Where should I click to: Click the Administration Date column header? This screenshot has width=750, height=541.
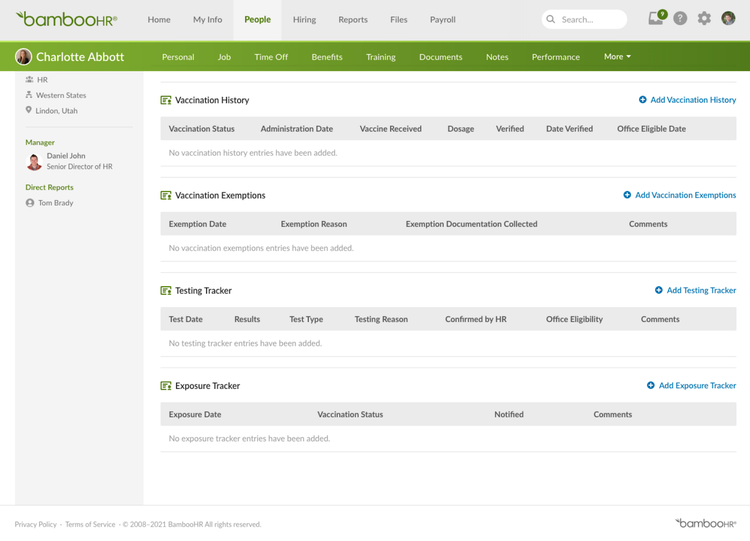coord(297,129)
